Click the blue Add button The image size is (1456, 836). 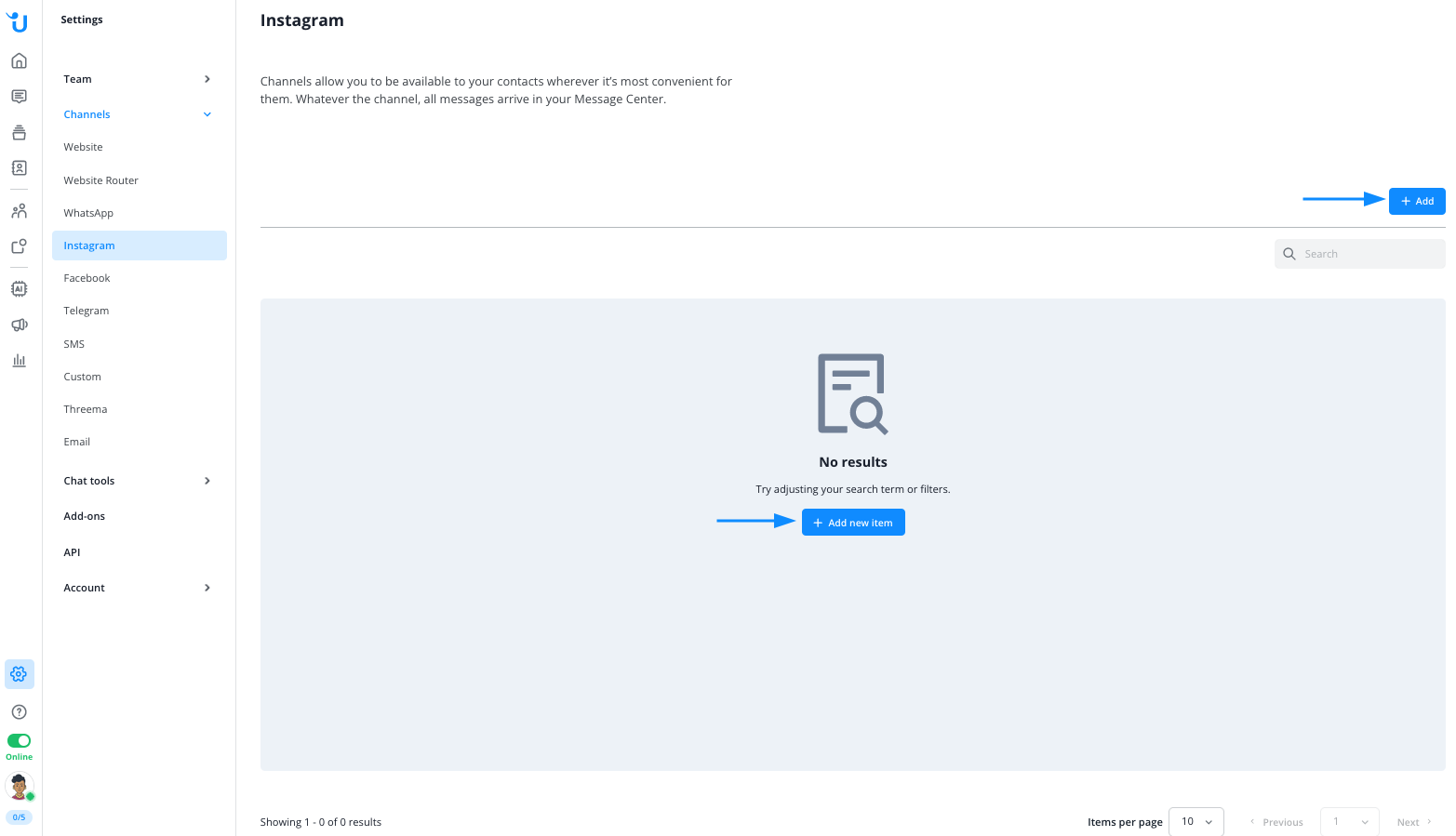1417,201
